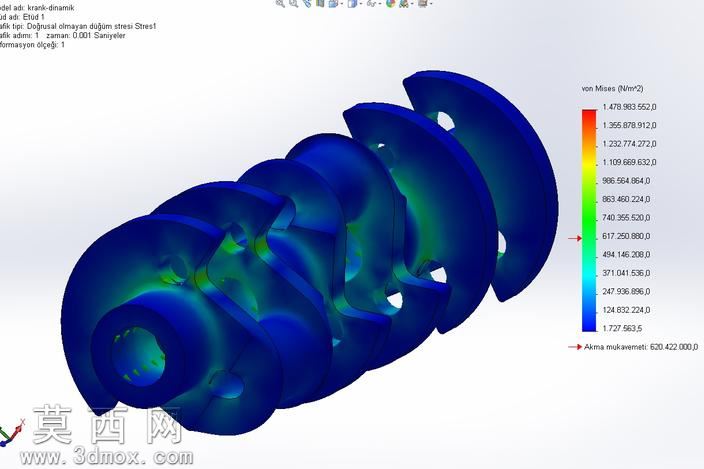Click the Edit Appearance color ball icon

click(x=391, y=3)
